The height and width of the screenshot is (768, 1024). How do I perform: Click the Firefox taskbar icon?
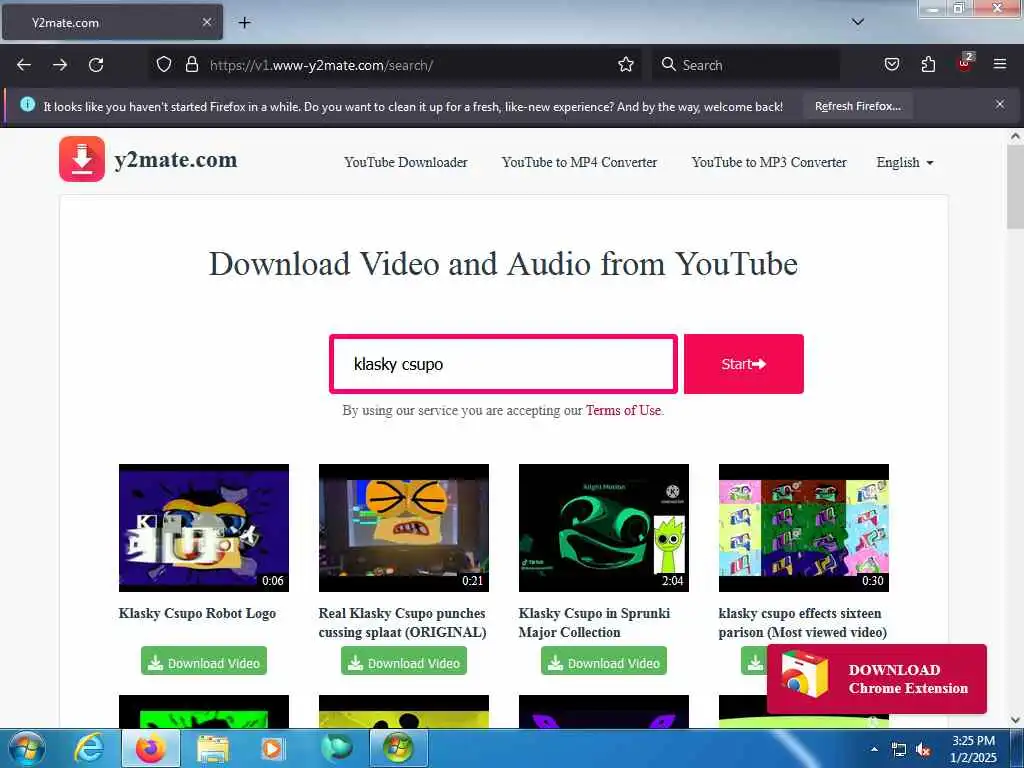point(151,748)
